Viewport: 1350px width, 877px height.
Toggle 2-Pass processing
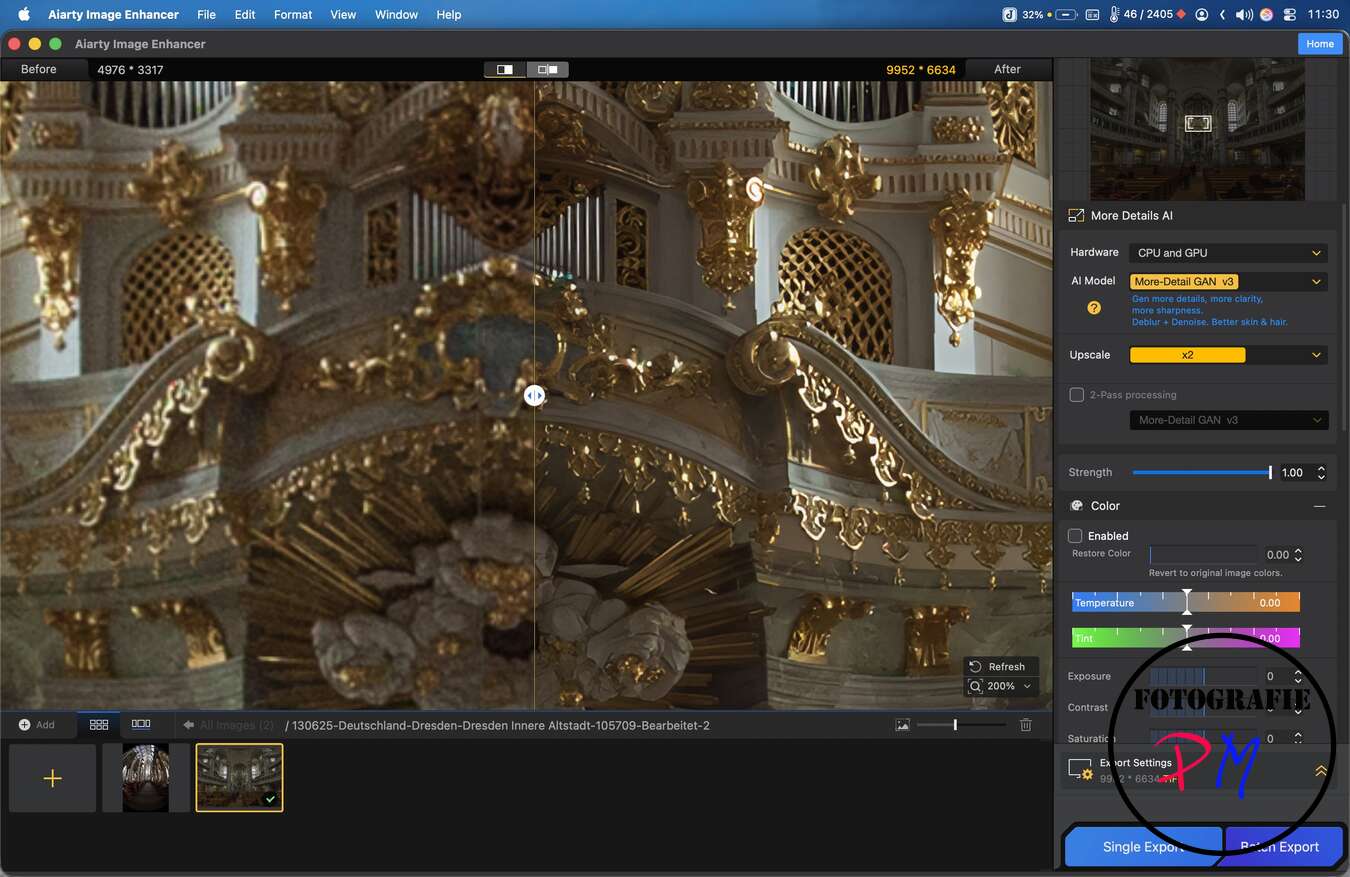(1076, 394)
